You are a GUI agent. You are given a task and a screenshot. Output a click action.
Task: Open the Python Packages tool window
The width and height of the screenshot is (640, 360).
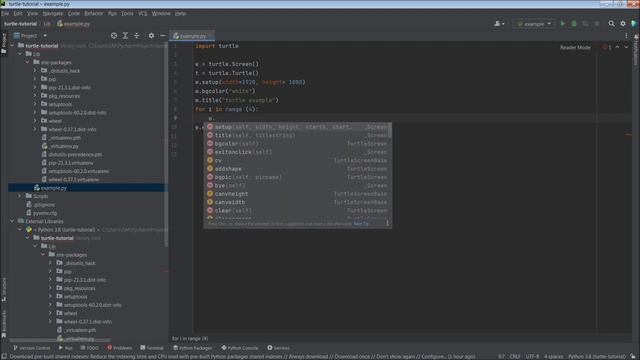click(192, 348)
